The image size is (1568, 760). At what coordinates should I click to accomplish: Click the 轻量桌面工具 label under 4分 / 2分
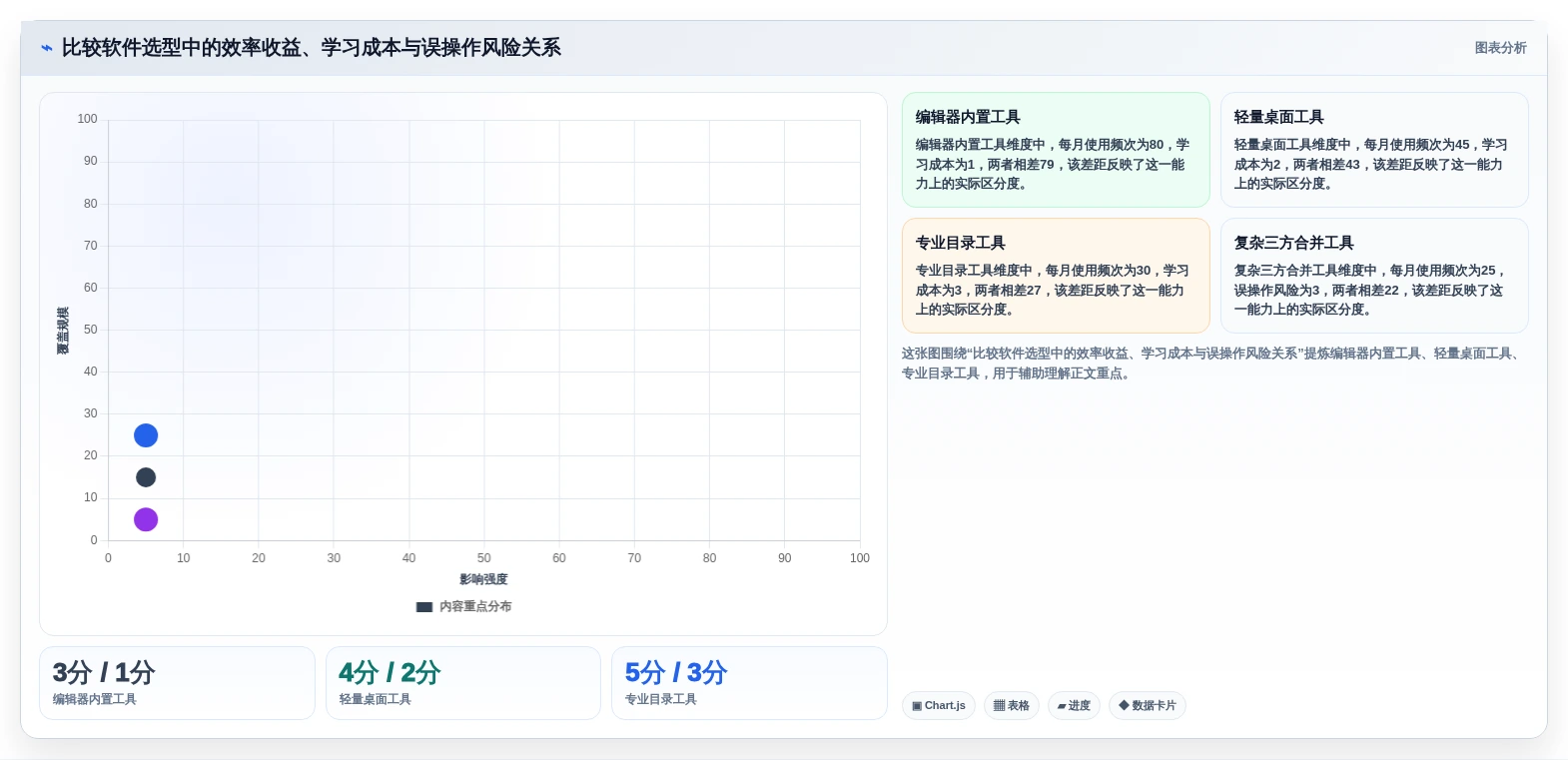[376, 699]
